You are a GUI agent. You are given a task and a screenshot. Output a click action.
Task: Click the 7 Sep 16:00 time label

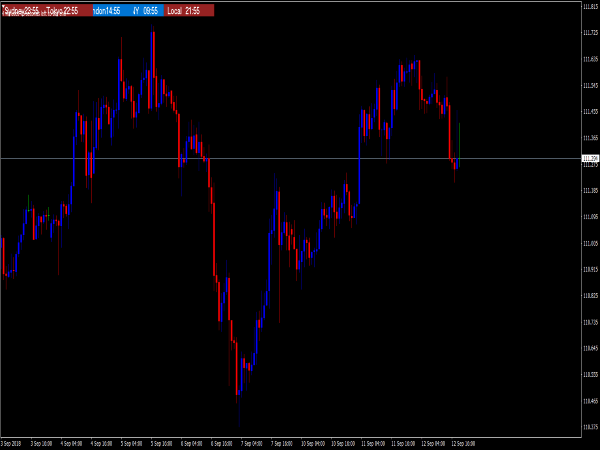pyautogui.click(x=282, y=443)
